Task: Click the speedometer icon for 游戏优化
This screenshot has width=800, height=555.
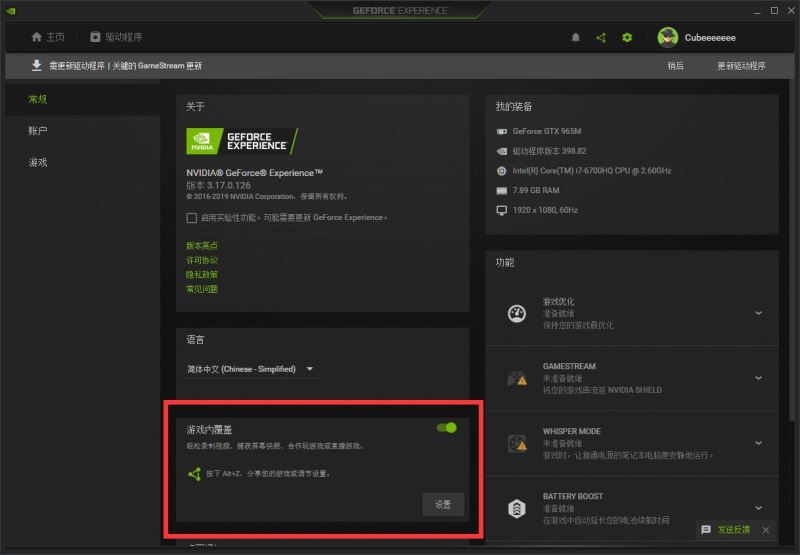Action: point(517,313)
